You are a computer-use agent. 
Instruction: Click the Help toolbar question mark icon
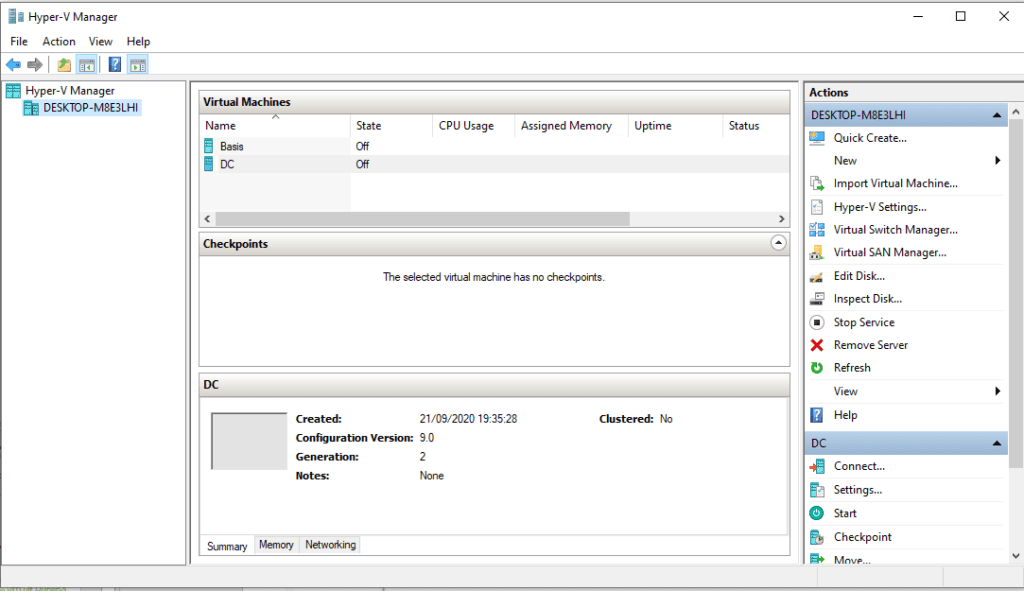(115, 65)
